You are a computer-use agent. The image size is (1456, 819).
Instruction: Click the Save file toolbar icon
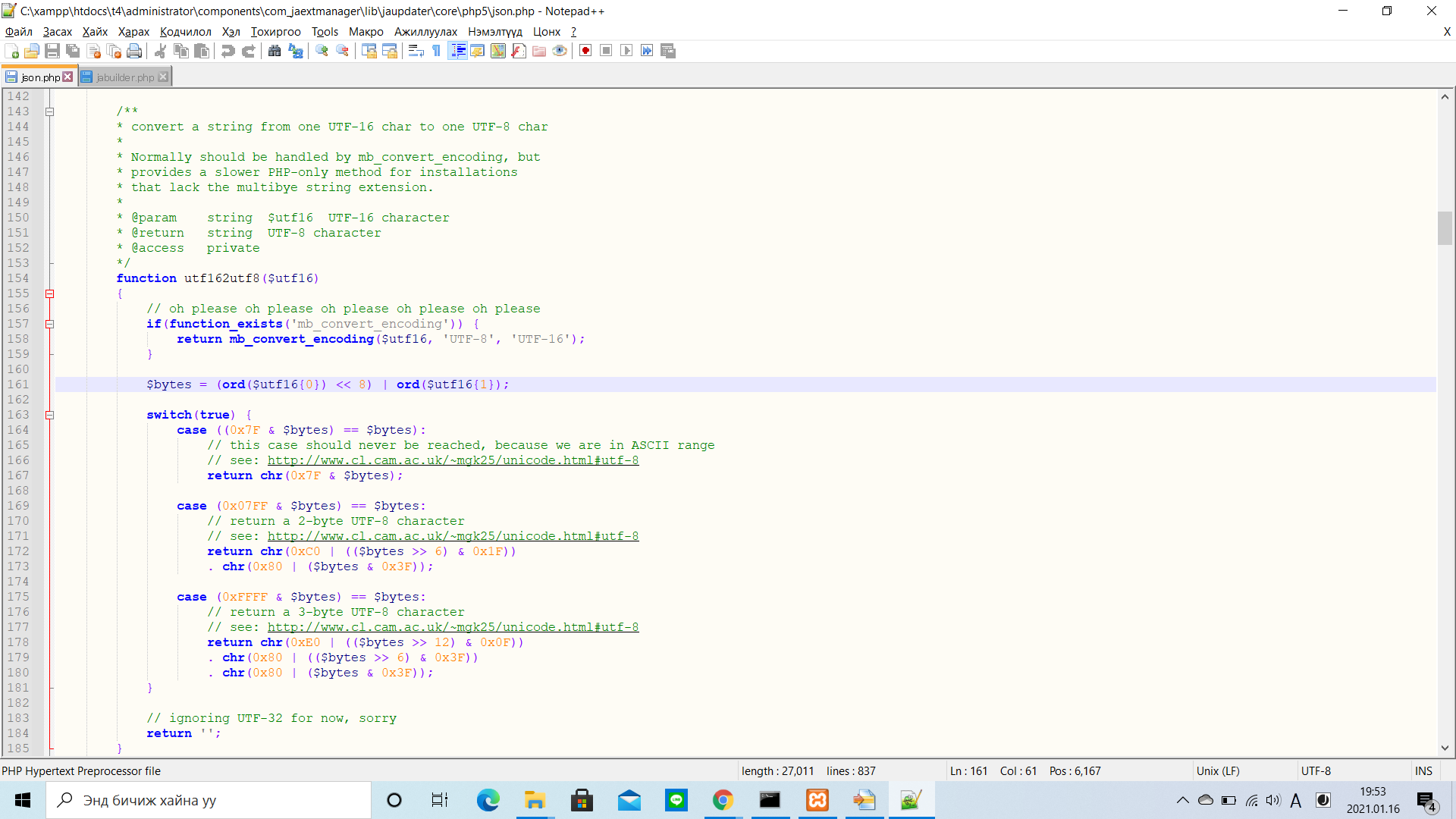[x=52, y=51]
